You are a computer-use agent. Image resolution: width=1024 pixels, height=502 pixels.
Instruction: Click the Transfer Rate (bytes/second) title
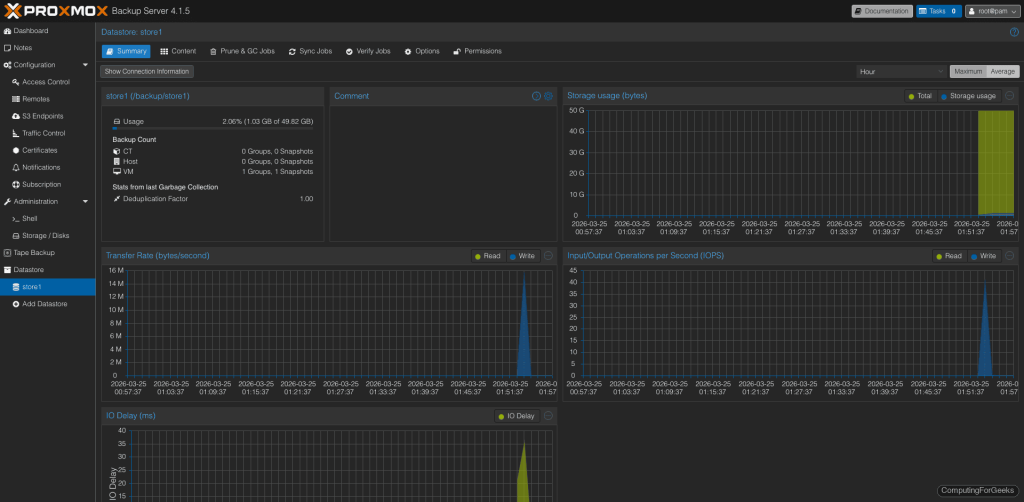tap(158, 255)
